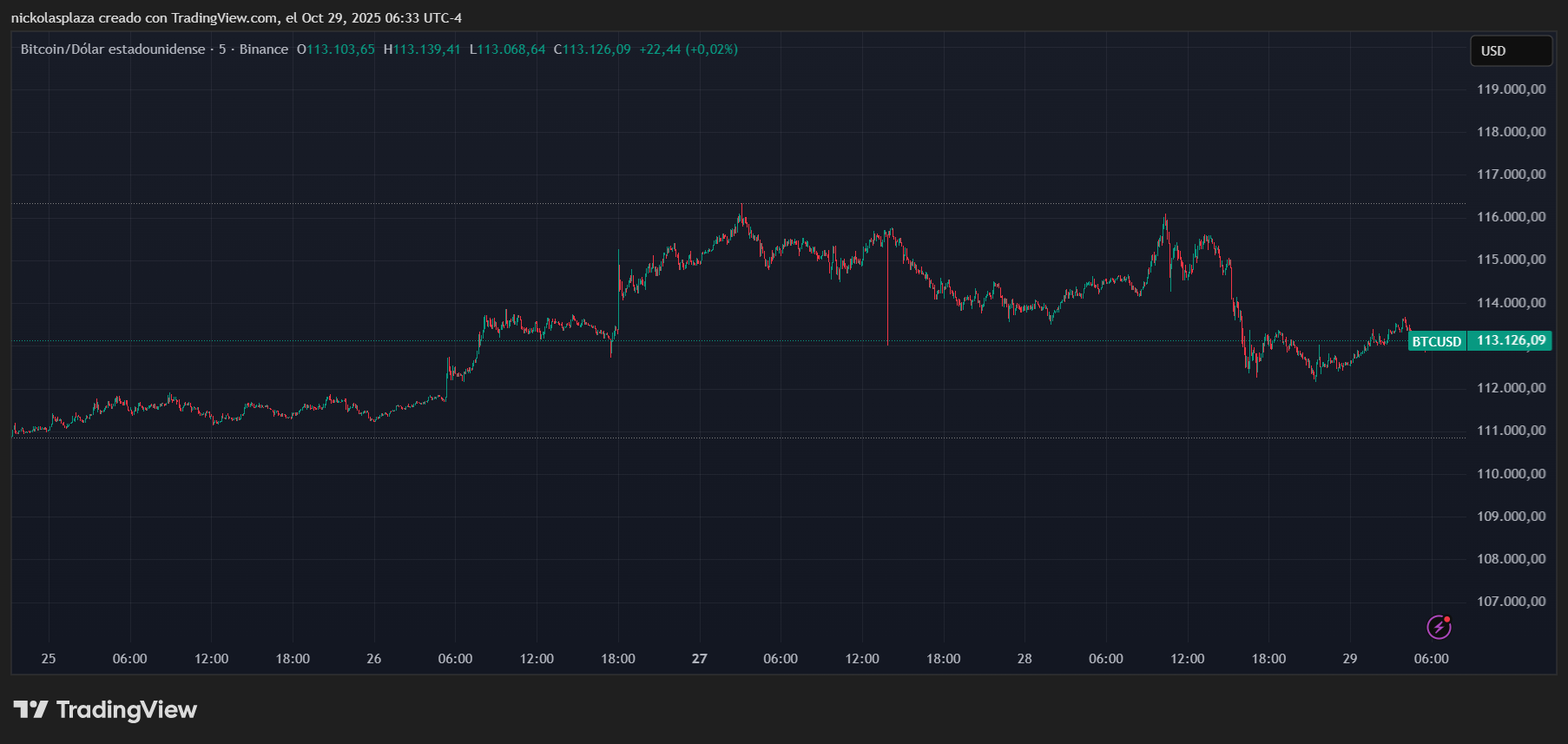Click the 25 date on time axis
Image resolution: width=1568 pixels, height=744 pixels.
49,659
